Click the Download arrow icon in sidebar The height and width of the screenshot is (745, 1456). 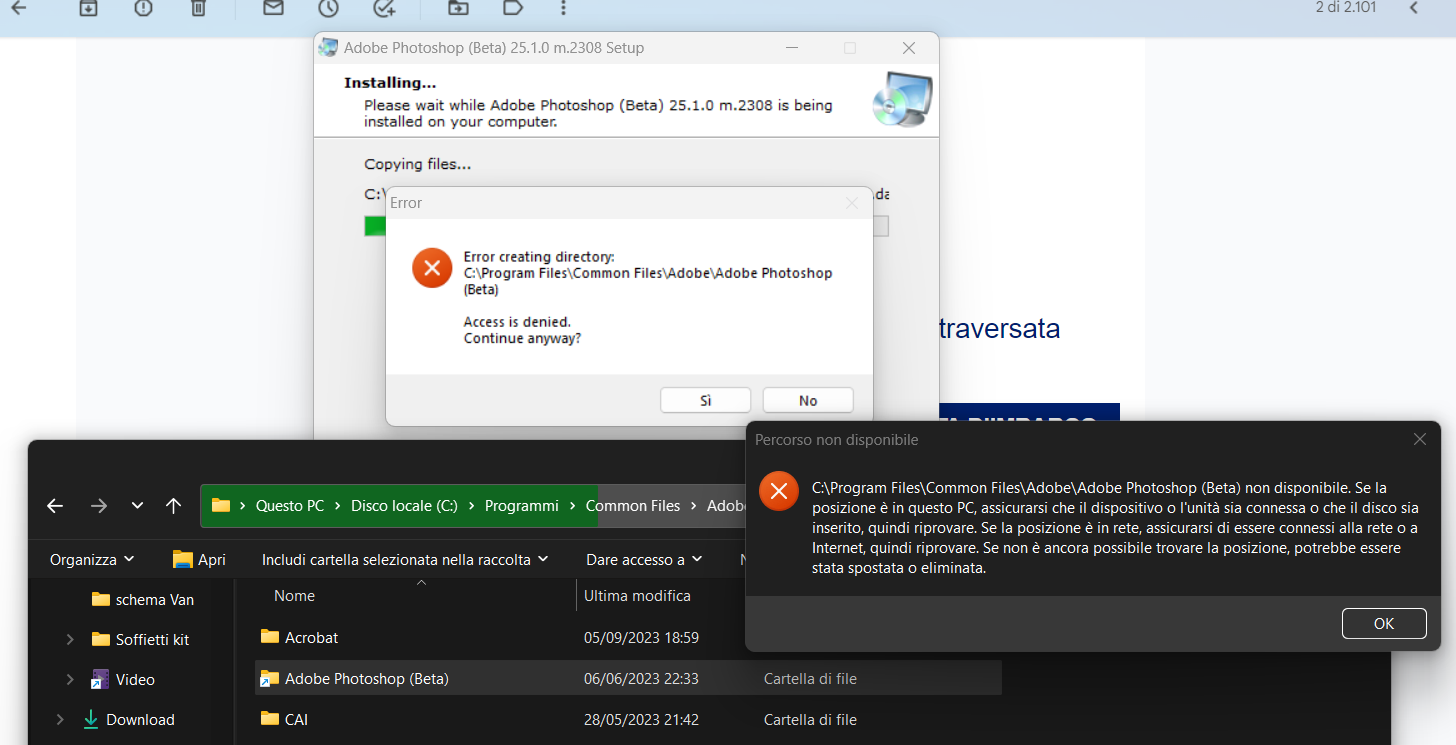coord(91,719)
